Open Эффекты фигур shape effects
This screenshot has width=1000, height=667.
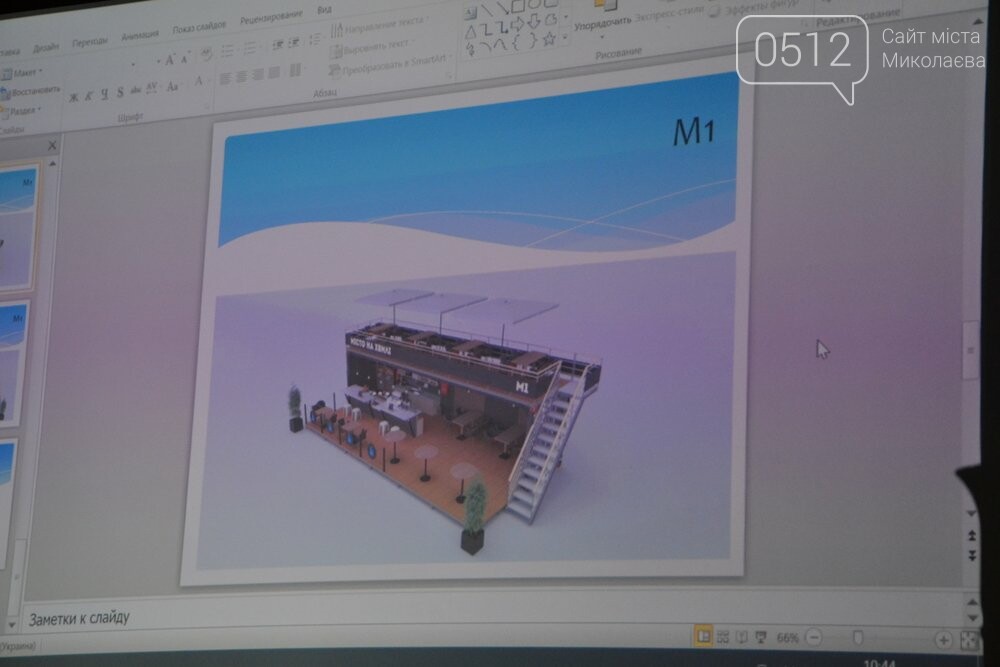click(755, 8)
